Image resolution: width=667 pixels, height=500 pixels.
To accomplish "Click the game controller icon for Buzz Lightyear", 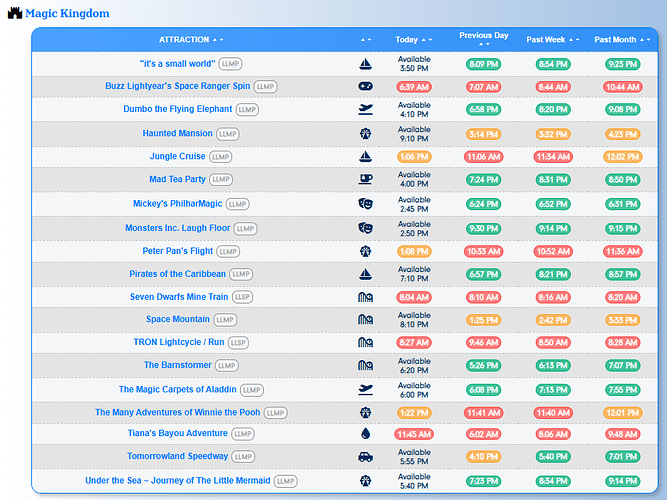I will pos(365,86).
